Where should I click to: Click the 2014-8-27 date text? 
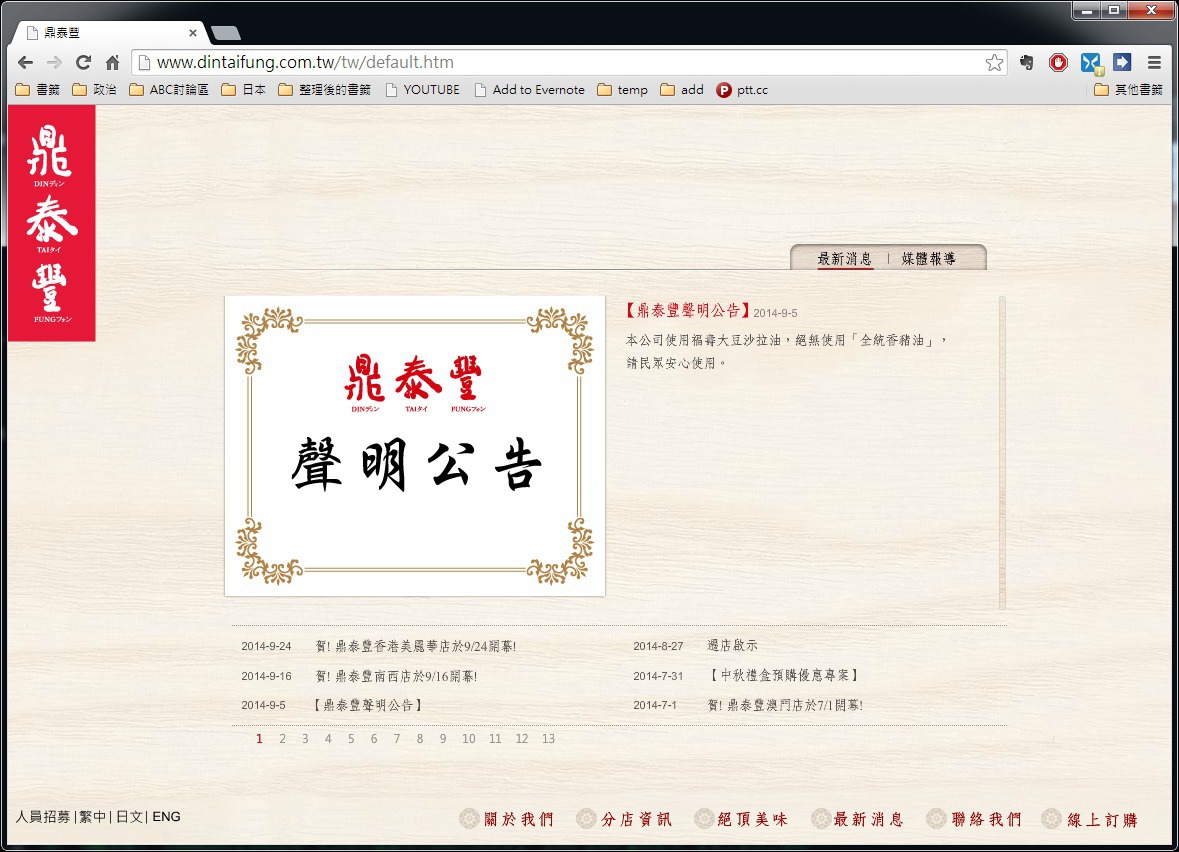coord(658,646)
